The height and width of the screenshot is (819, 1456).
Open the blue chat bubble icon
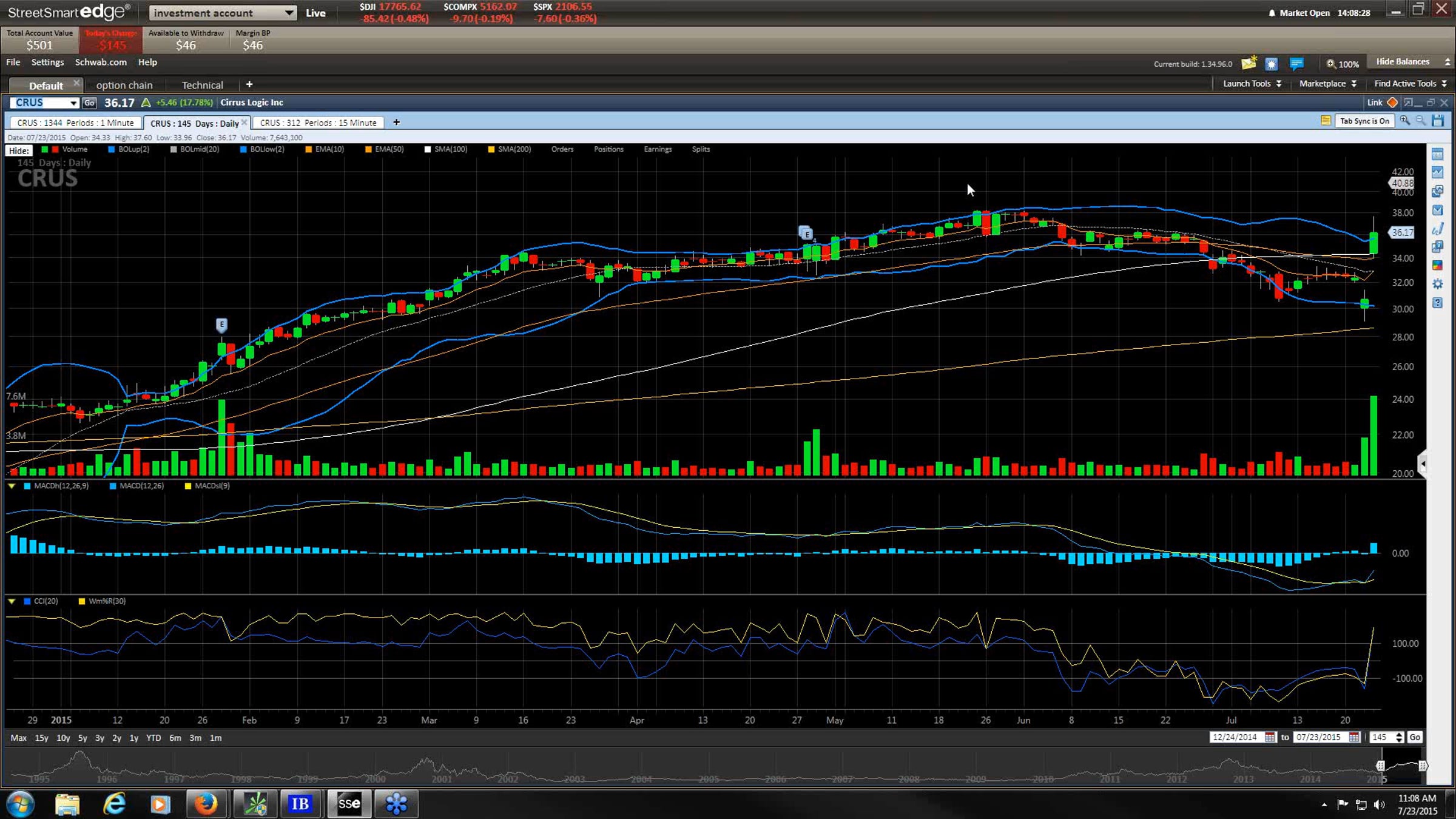1296,63
